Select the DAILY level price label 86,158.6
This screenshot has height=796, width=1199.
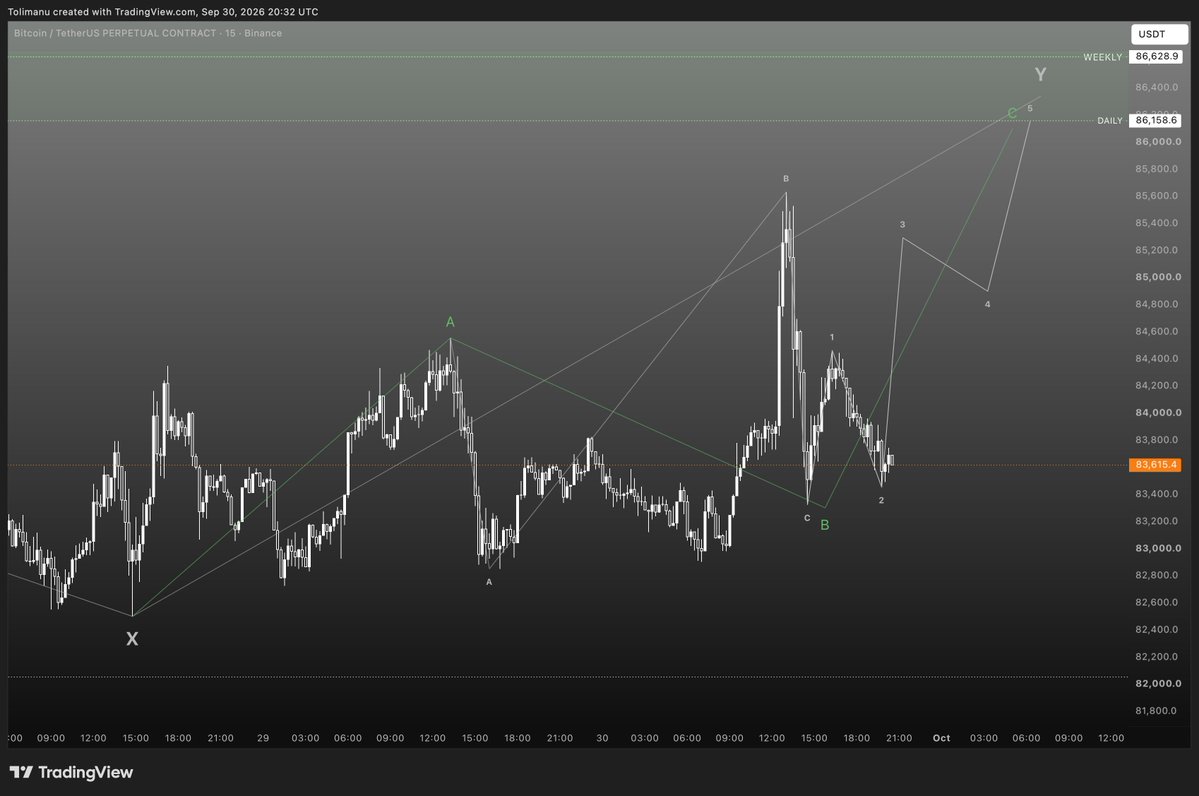(x=1156, y=120)
